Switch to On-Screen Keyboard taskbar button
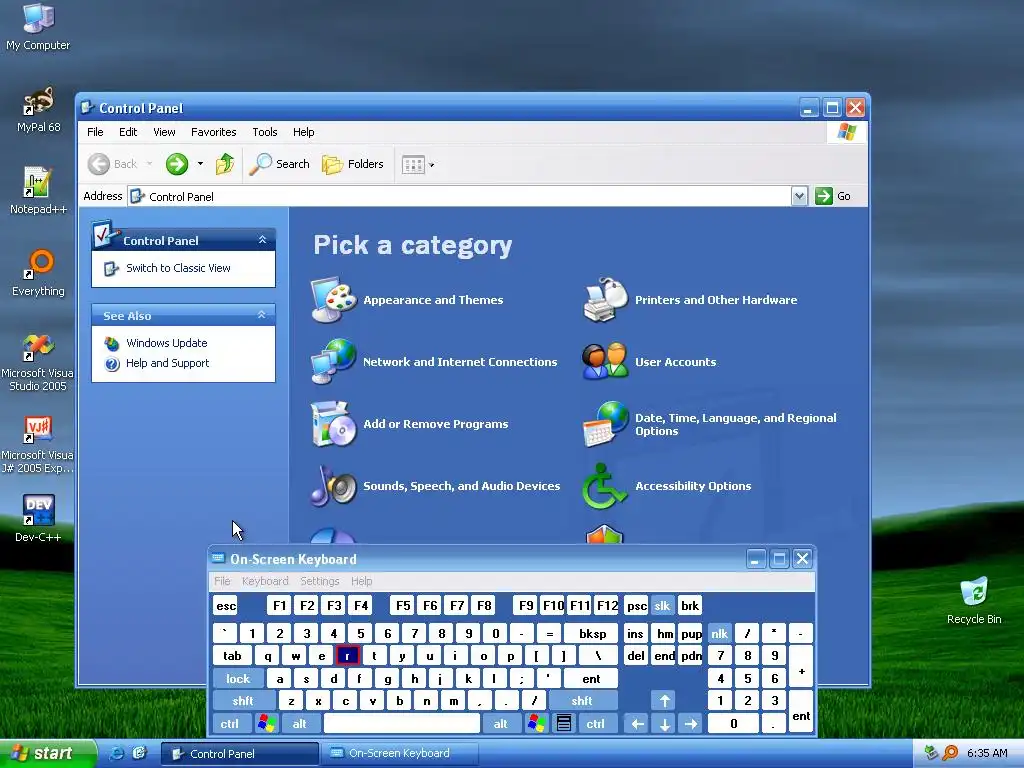 [400, 753]
